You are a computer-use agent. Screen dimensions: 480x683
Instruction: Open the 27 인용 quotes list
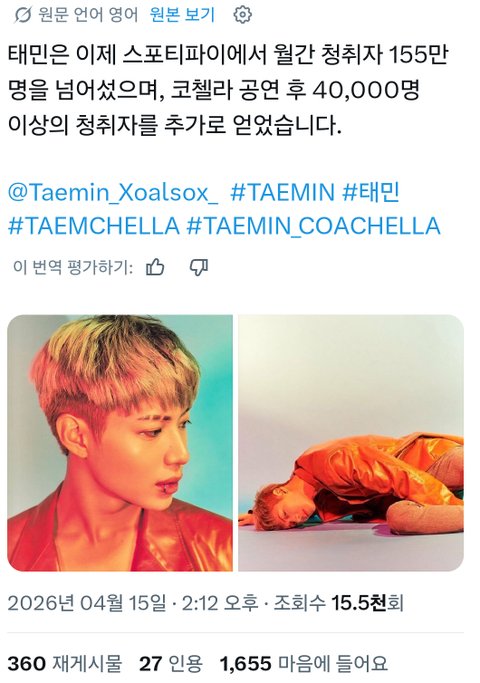pos(171,664)
